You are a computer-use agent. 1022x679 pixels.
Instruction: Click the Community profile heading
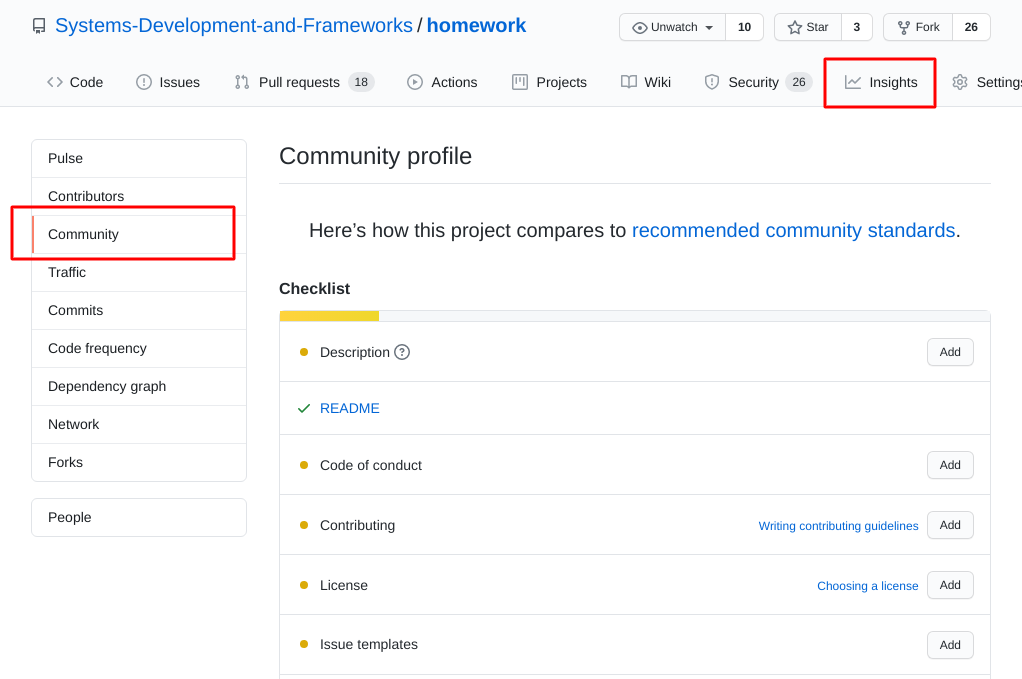[375, 156]
